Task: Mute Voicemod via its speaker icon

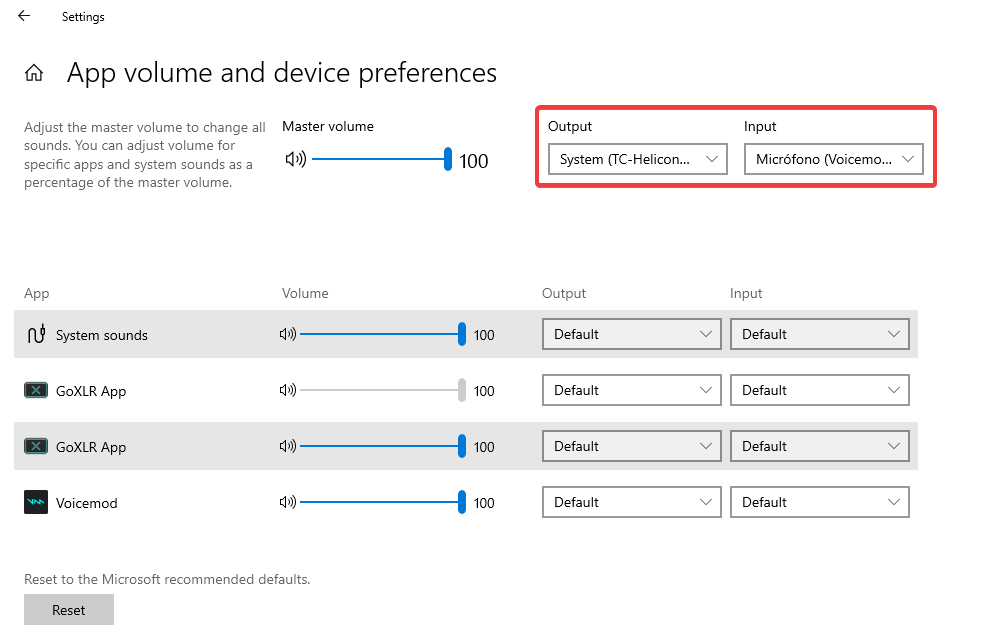Action: [x=288, y=502]
